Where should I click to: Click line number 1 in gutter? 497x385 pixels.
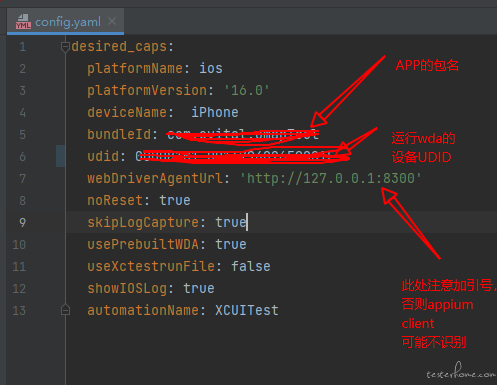[23, 47]
